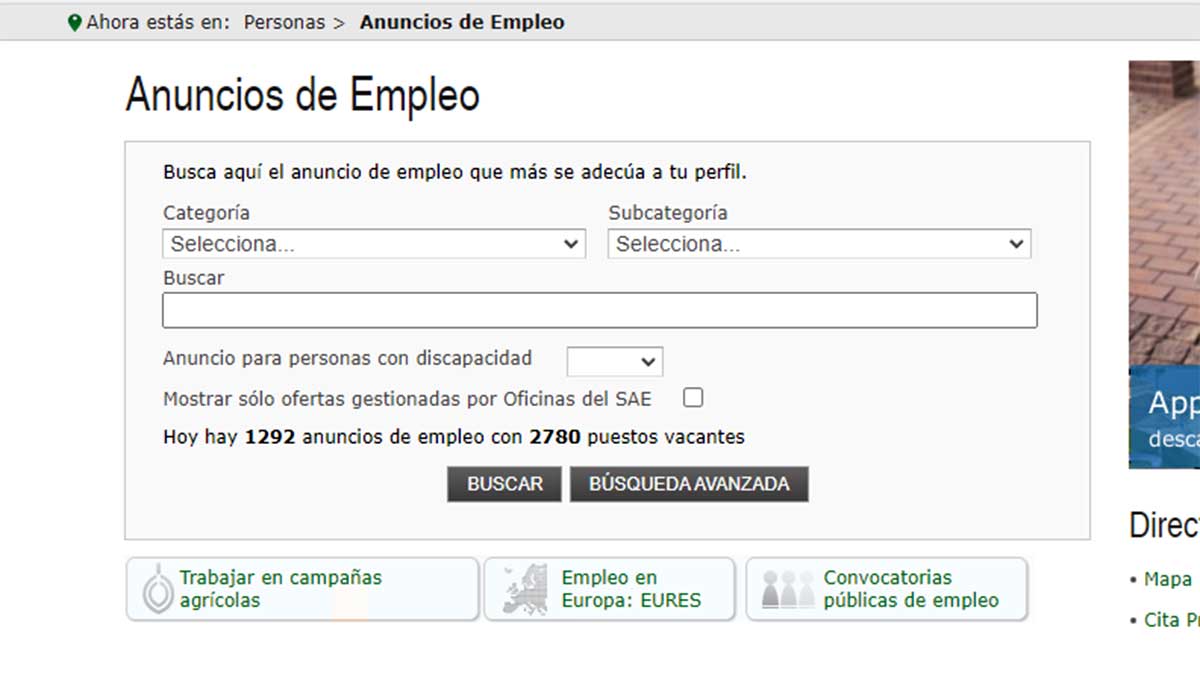Viewport: 1200px width, 675px height.
Task: Click inside the Buscar text field
Action: point(600,310)
